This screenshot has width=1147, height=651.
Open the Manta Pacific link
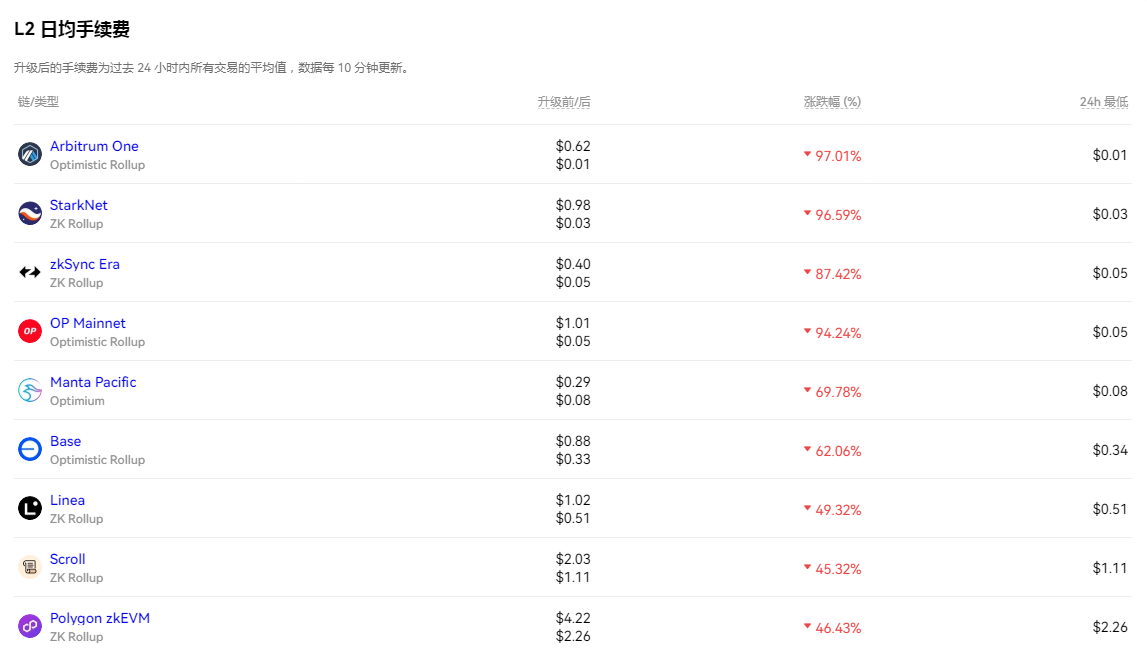[93, 382]
